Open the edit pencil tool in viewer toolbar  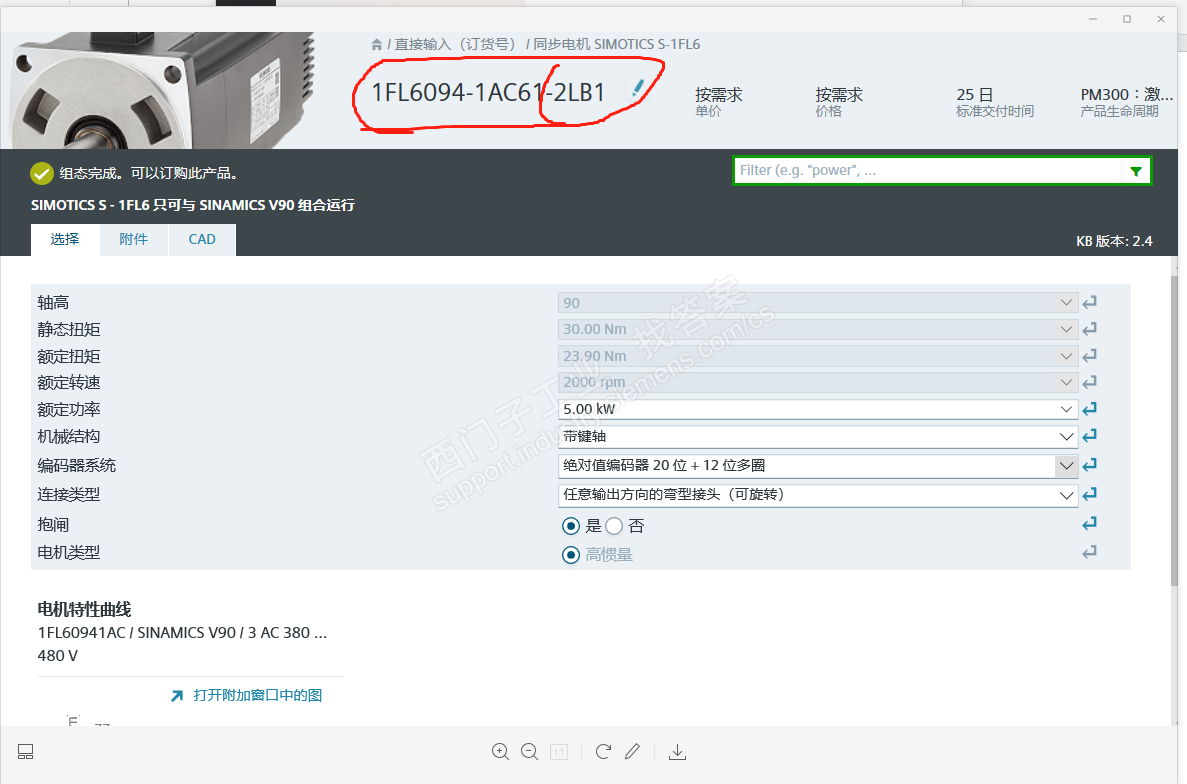click(633, 751)
